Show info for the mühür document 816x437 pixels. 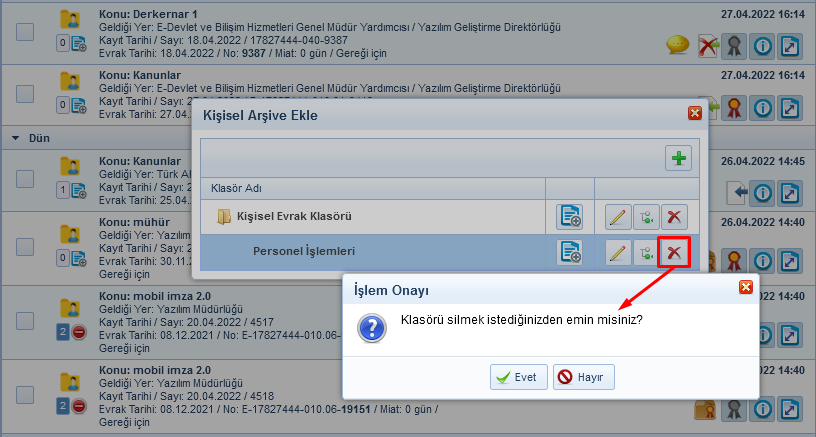[762, 261]
